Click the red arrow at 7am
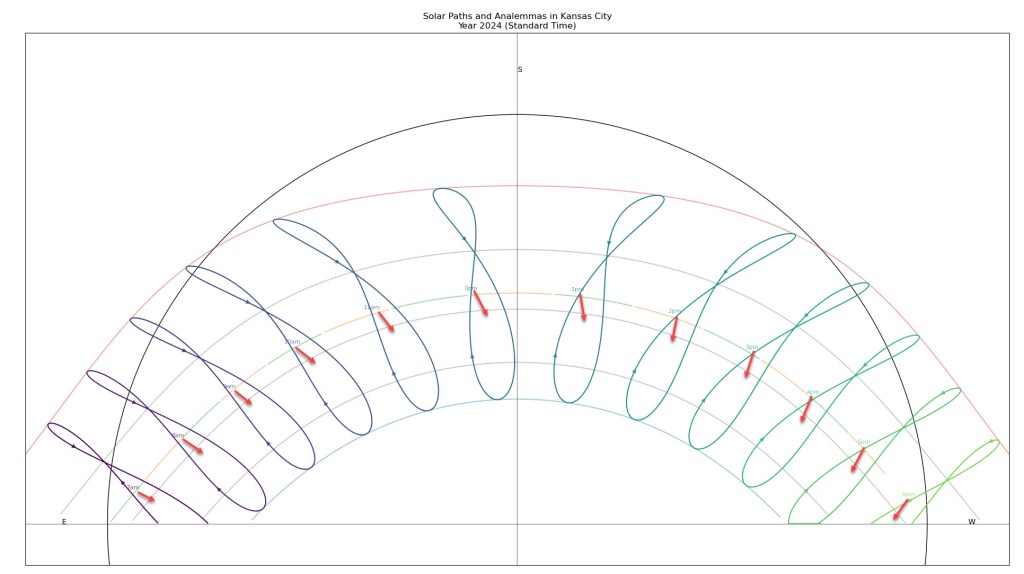Screen dimensions: 1024x574 pyautogui.click(x=146, y=496)
